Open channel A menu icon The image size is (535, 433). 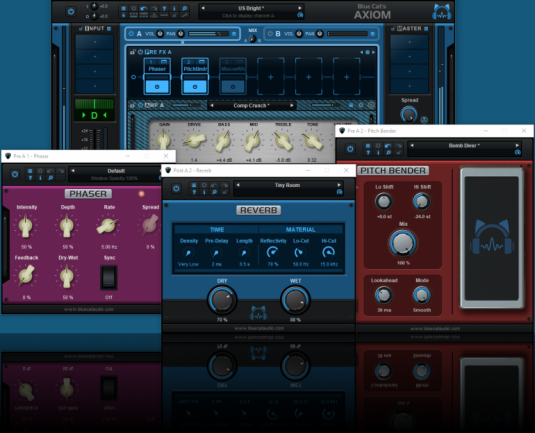tap(234, 34)
